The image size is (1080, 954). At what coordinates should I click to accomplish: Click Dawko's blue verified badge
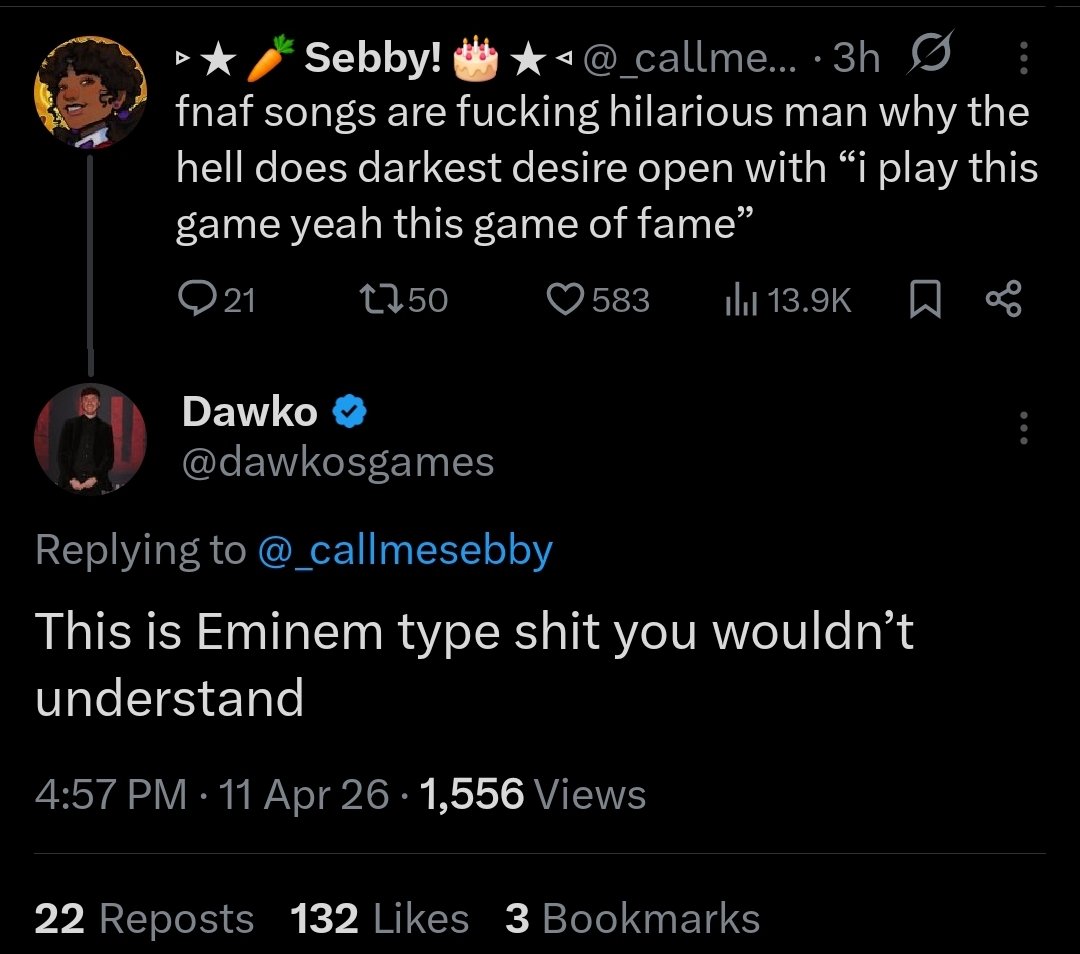click(350, 412)
